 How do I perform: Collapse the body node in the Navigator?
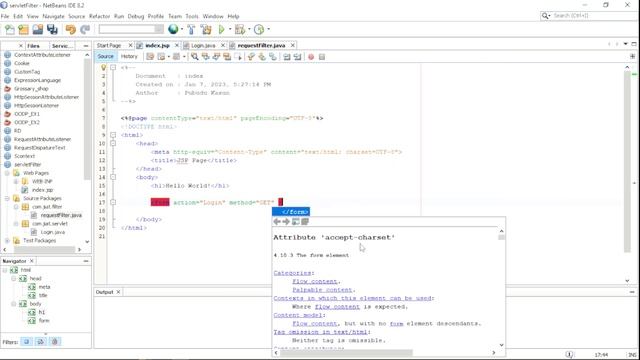pos(13,304)
